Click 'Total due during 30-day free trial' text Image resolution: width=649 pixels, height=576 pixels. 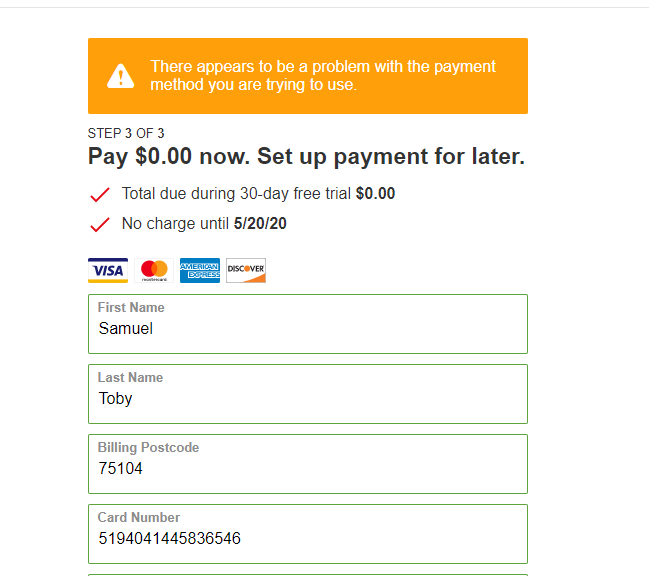(237, 194)
